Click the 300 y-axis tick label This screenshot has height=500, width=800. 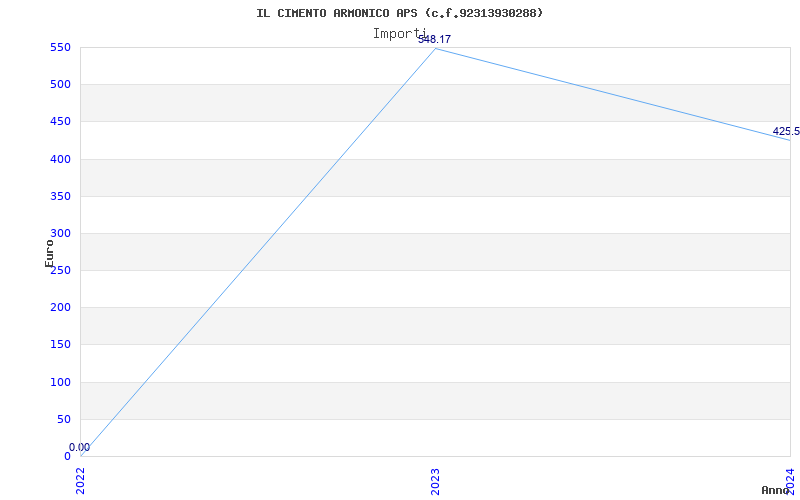coord(60,234)
